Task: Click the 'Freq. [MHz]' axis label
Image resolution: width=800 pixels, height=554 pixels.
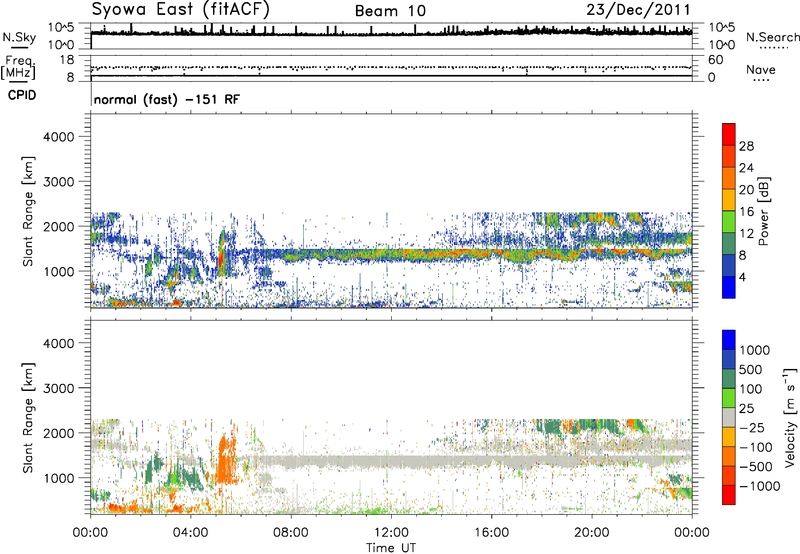Action: [19, 67]
